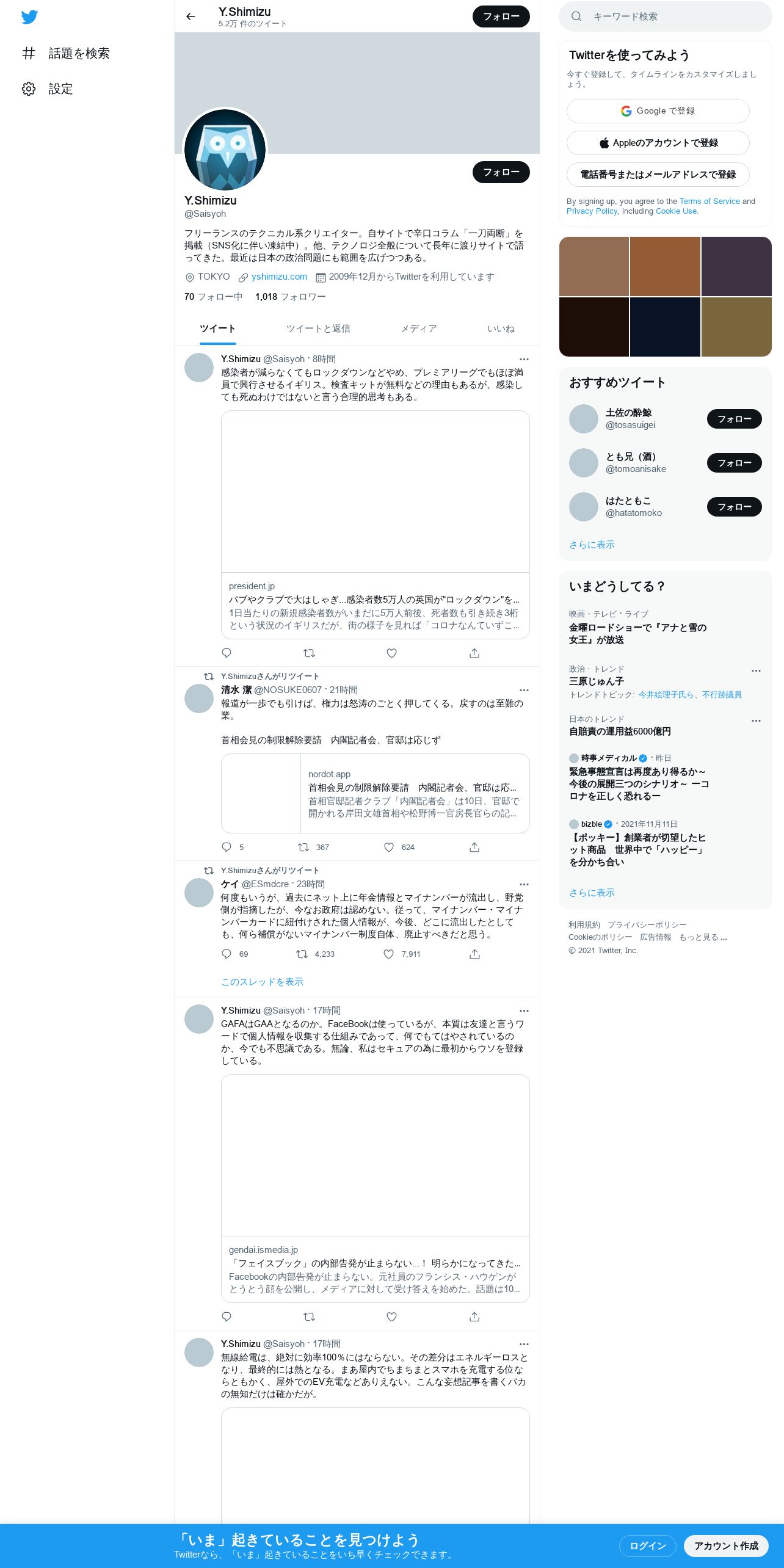Go back using the arrow beside Y.Shimizu
Image resolution: width=784 pixels, height=1568 pixels.
[191, 16]
